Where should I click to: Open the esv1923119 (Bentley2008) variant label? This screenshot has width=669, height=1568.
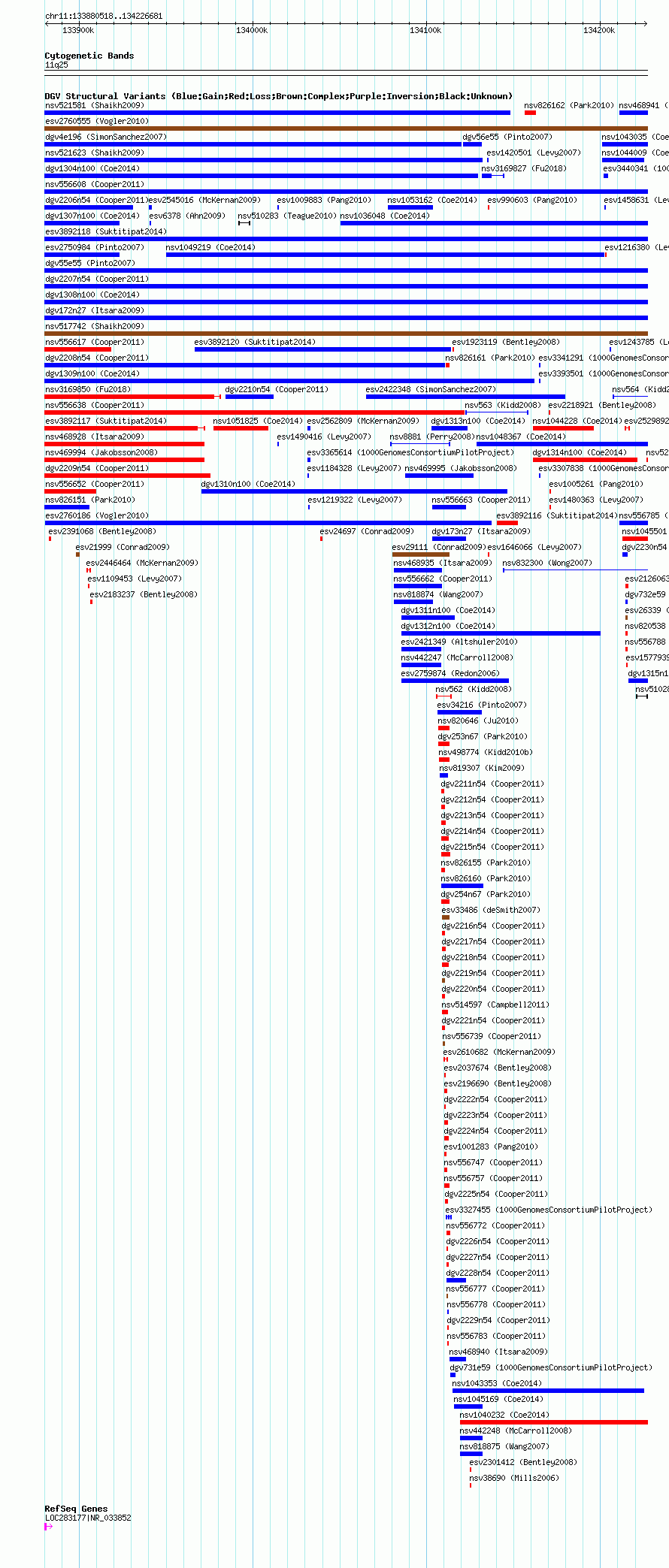point(506,343)
